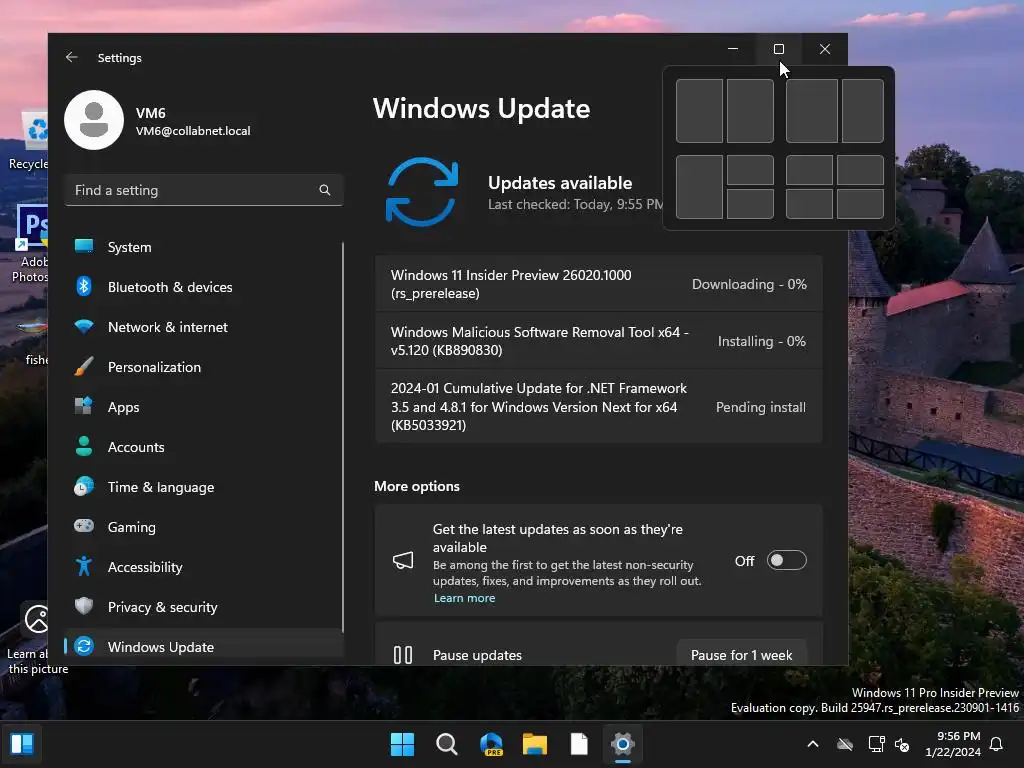
Task: Select 2024-01 Cumulative Update .NET Framework row
Action: (598, 407)
